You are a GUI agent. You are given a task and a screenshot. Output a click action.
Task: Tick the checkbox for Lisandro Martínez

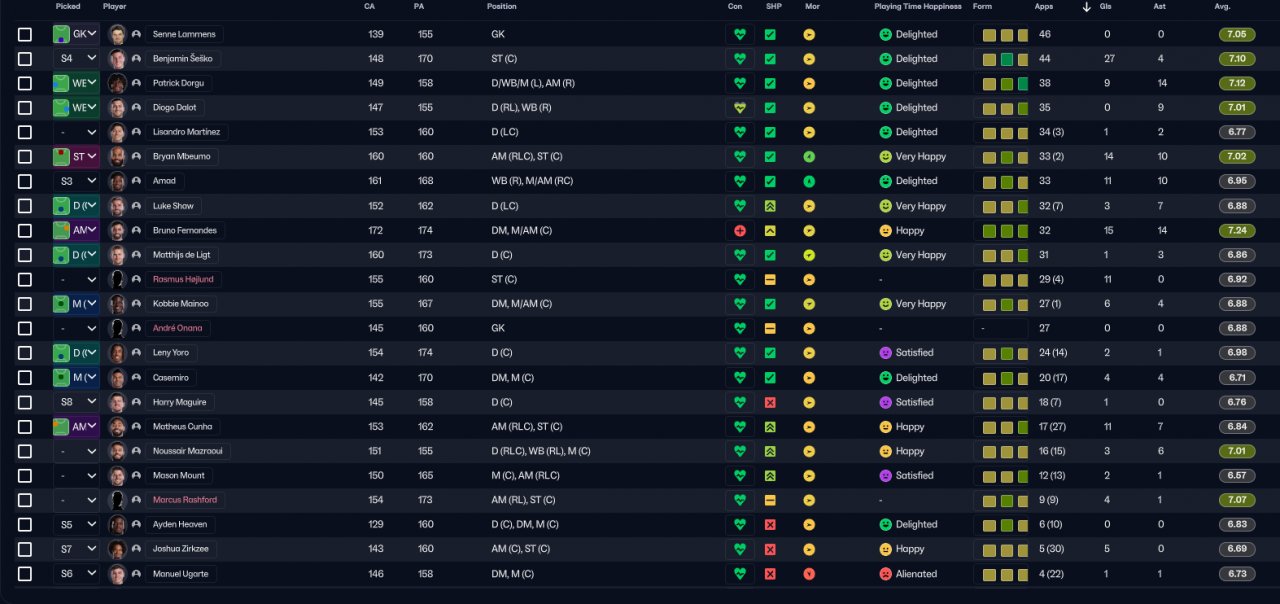pos(25,132)
